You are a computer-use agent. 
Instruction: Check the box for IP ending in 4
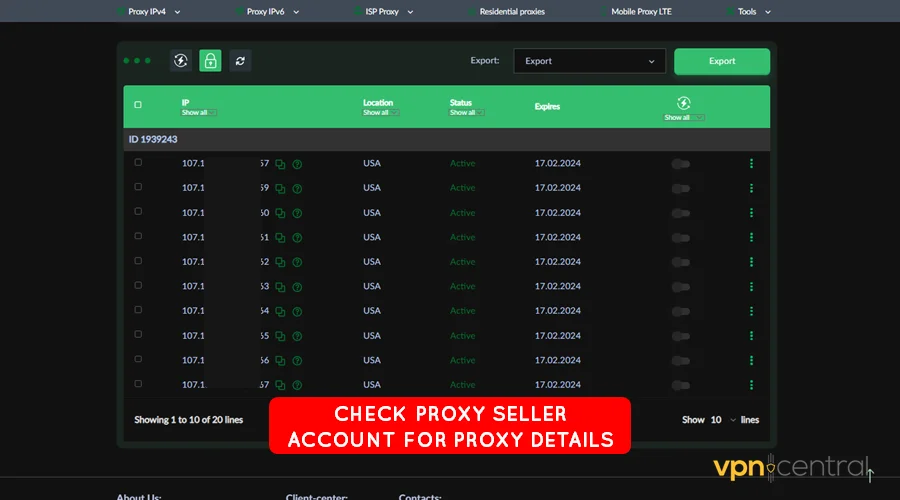pyautogui.click(x=138, y=309)
